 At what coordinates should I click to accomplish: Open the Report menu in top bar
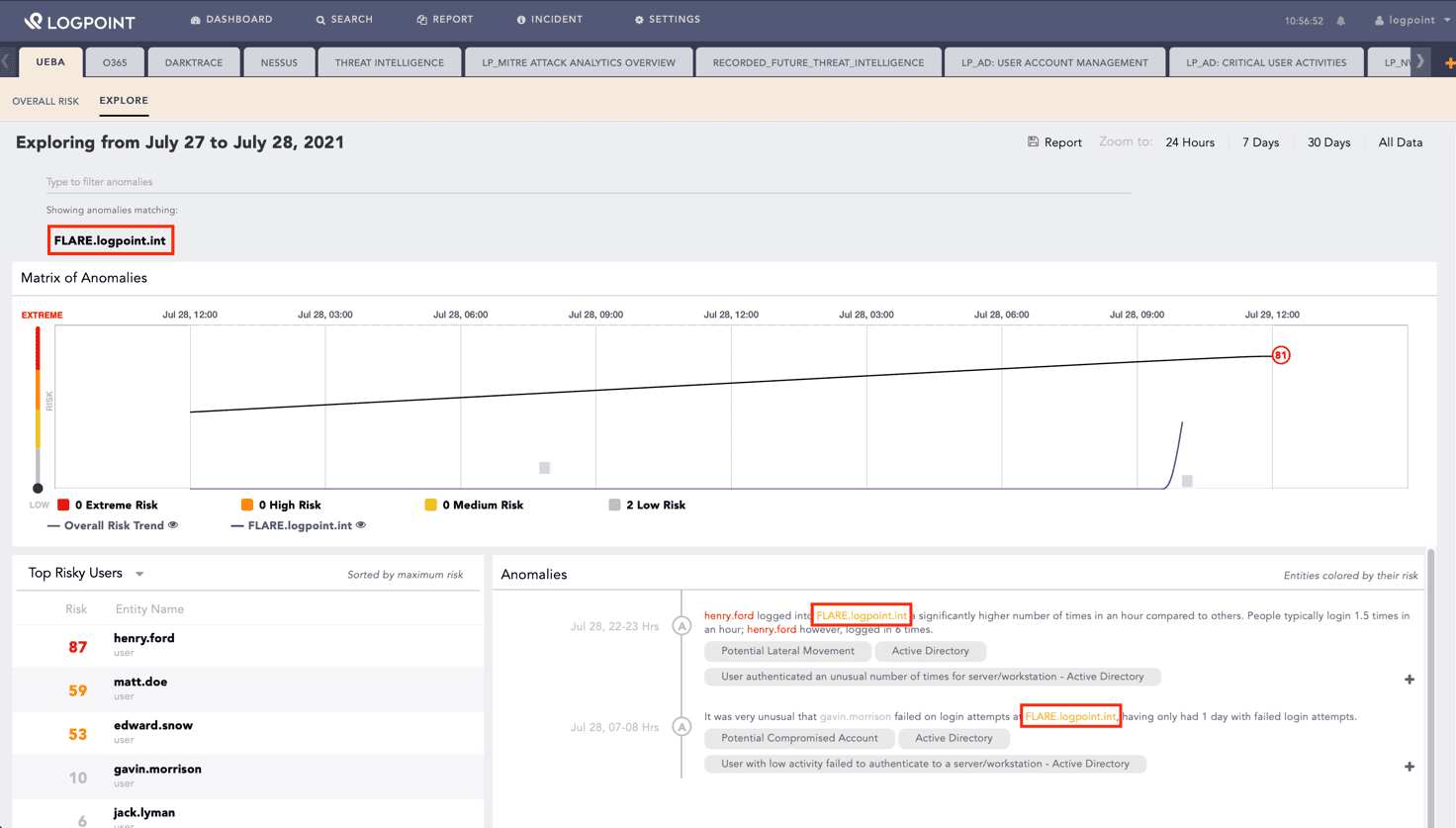pyautogui.click(x=445, y=20)
